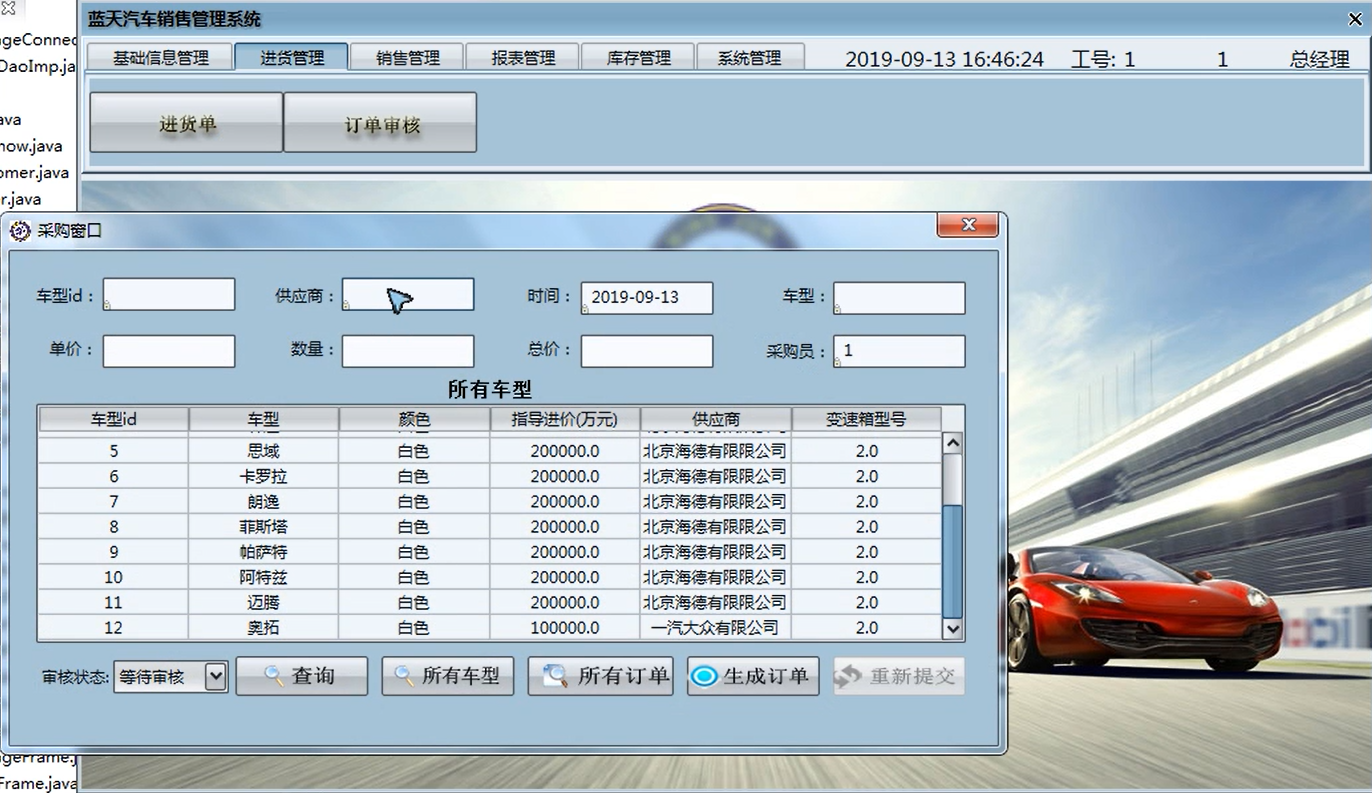The width and height of the screenshot is (1372, 793).
Task: Click the scrollbar down arrow of the car table
Action: pos(952,628)
